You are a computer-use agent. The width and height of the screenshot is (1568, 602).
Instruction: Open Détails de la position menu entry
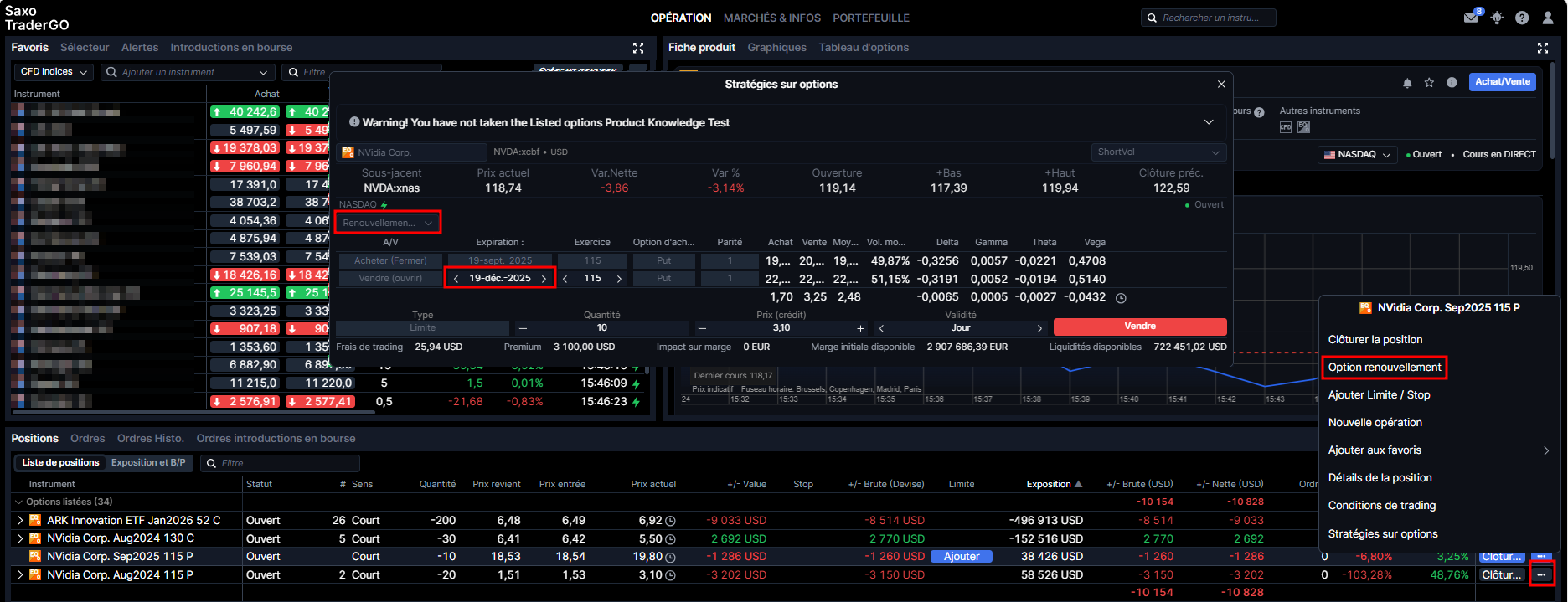(1380, 477)
